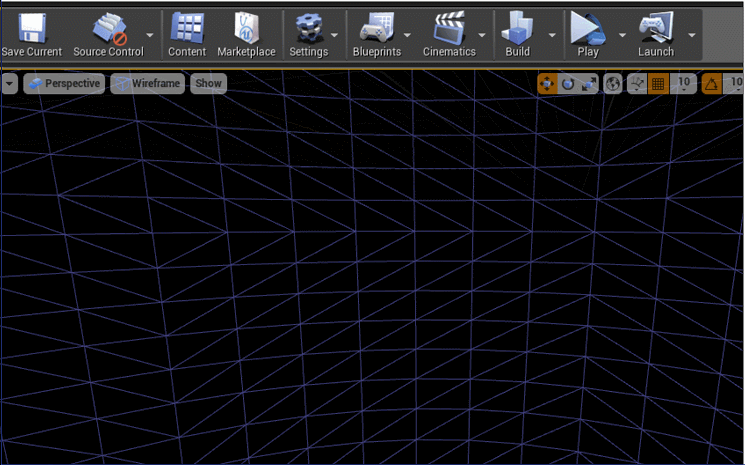The width and height of the screenshot is (745, 465).
Task: Expand the Play options dropdown arrow
Action: click(622, 35)
